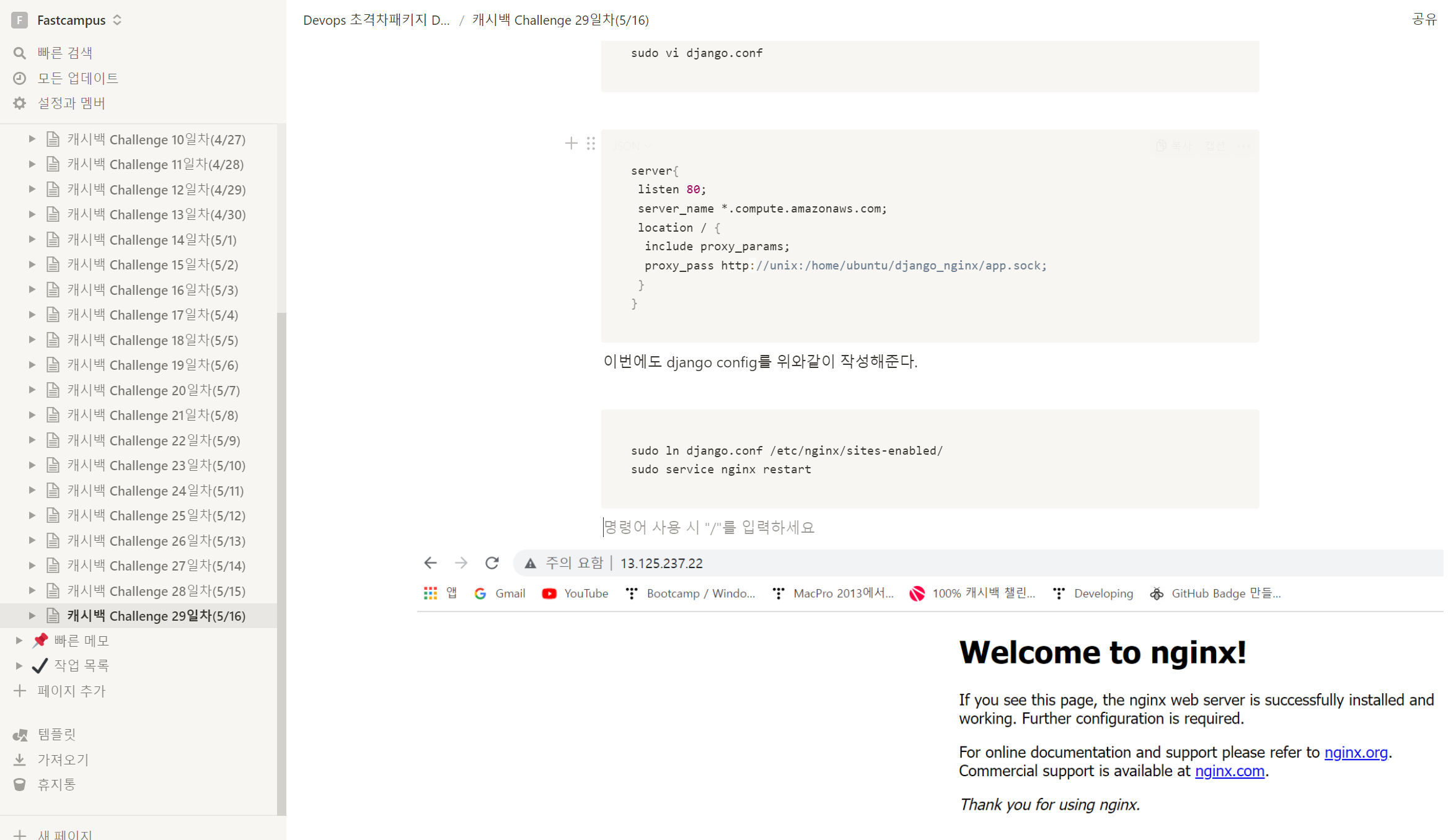
Task: Open templates (템플릿) in sidebar
Action: click(56, 734)
